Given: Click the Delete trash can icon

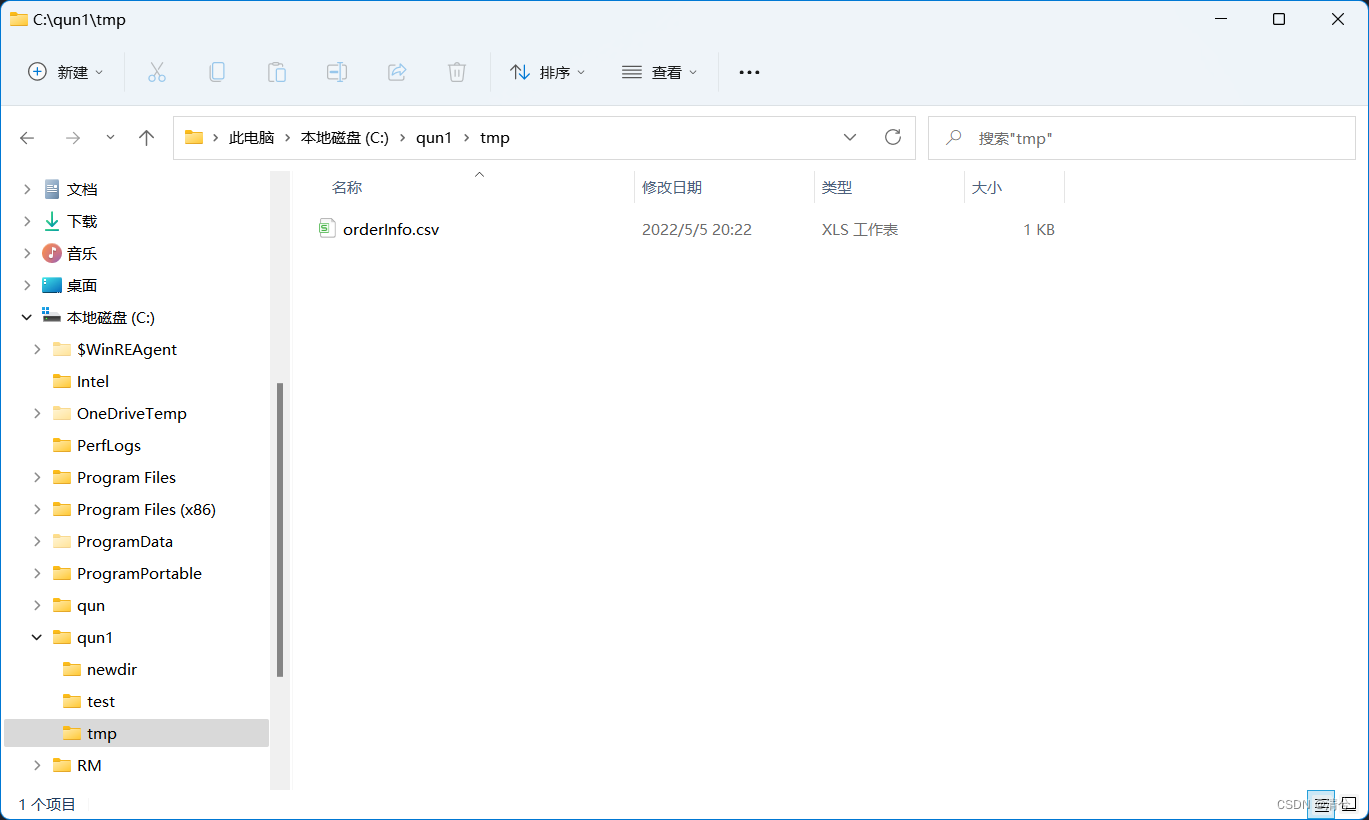Looking at the screenshot, I should coord(457,72).
